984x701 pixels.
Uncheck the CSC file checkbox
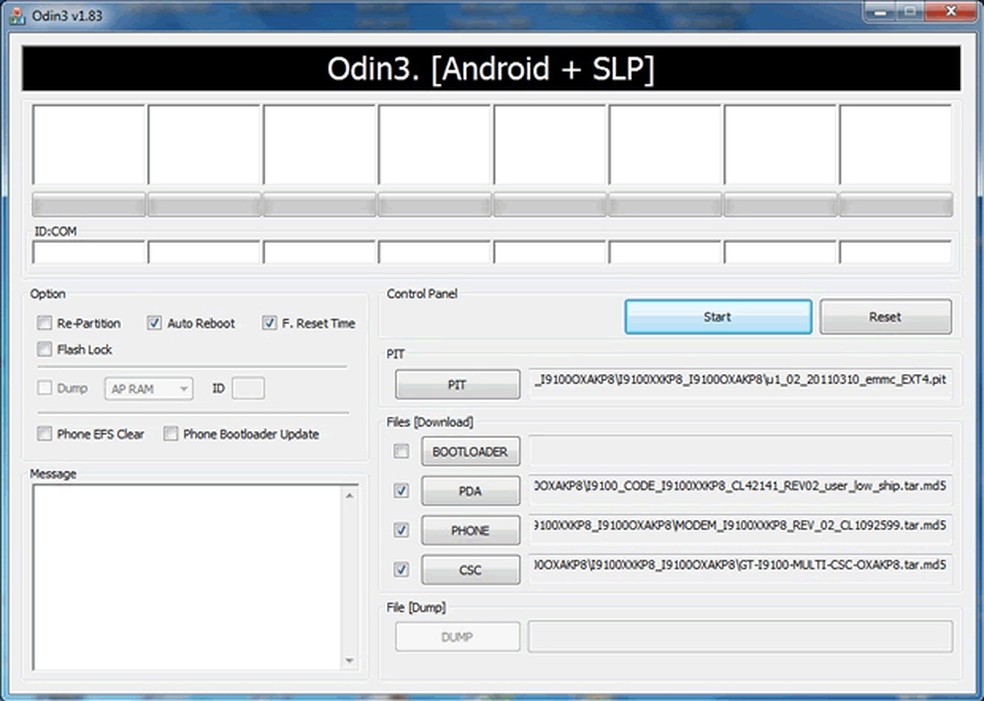[401, 569]
